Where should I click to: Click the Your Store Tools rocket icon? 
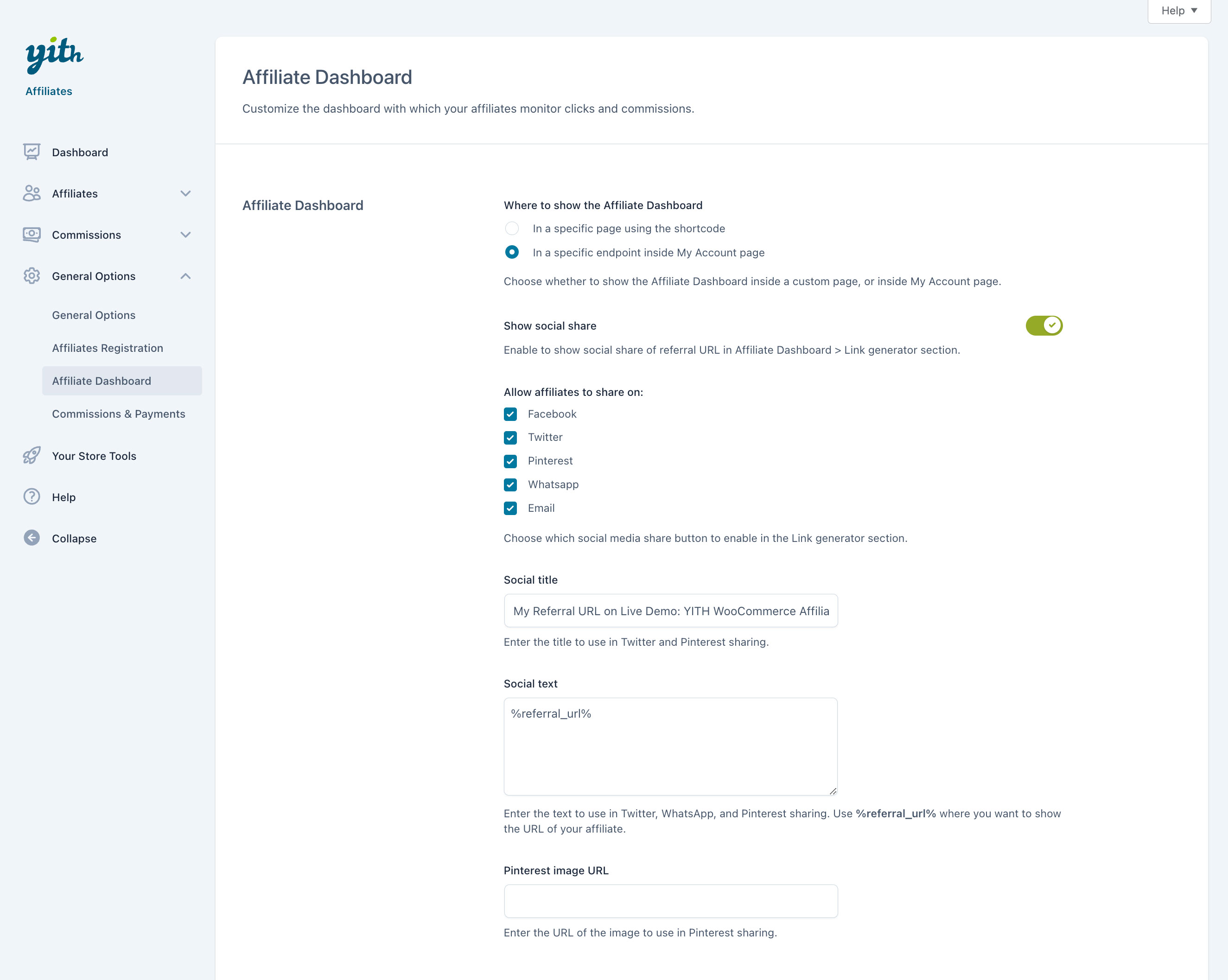(x=32, y=456)
